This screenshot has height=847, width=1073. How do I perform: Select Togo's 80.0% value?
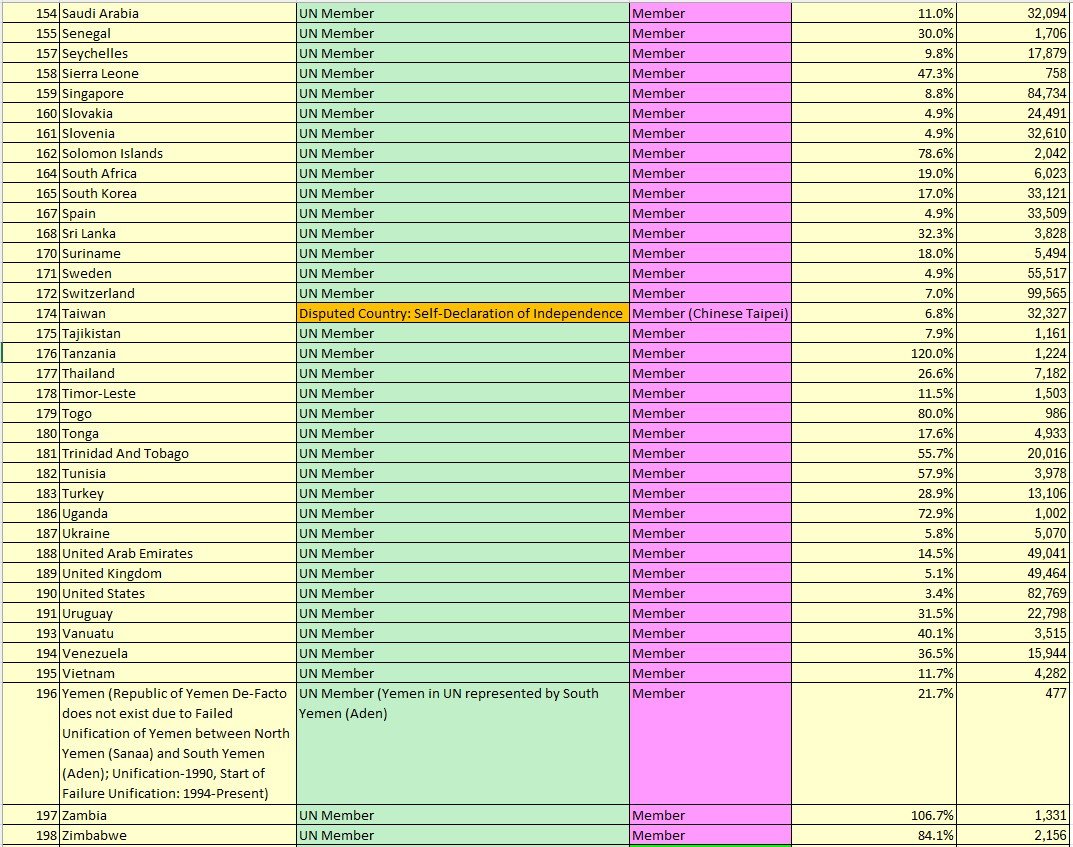point(873,413)
